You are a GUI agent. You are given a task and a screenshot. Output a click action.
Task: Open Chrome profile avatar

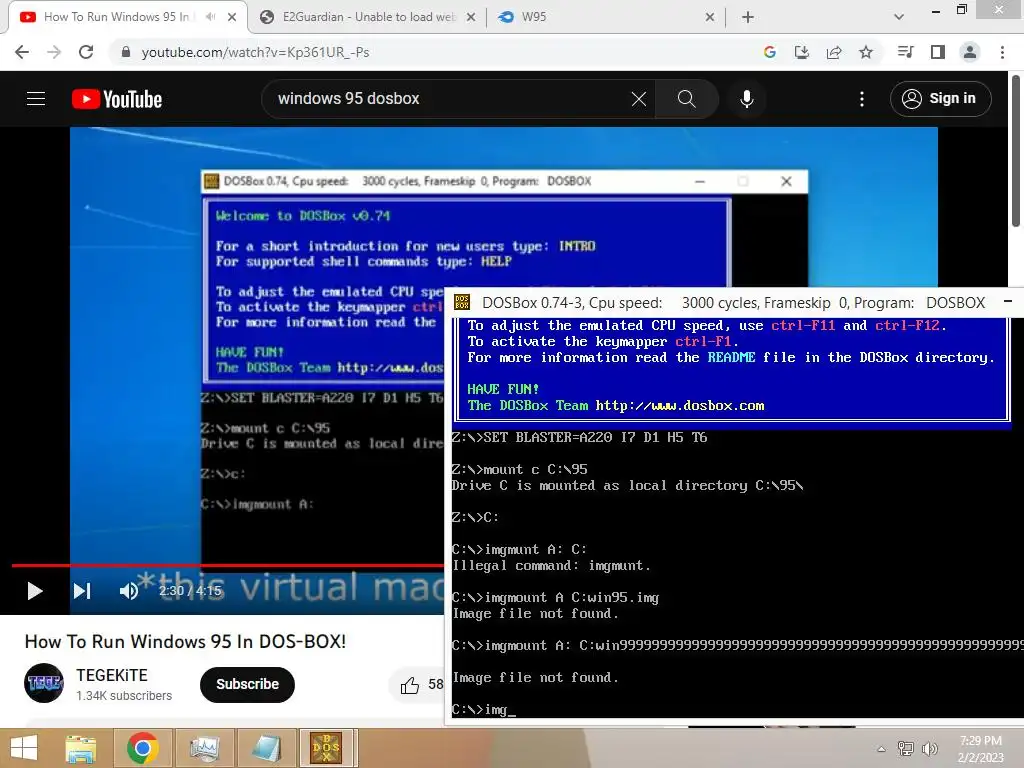coord(970,52)
